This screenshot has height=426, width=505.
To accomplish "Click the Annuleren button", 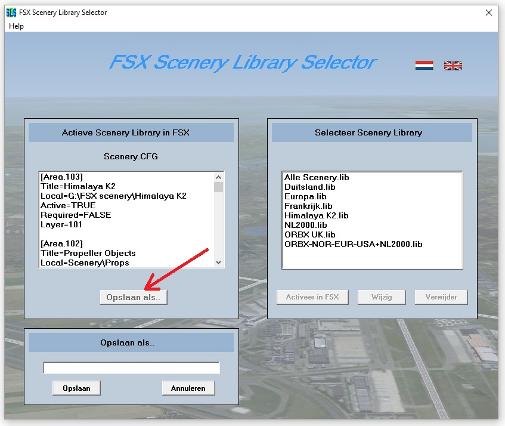I will pos(188,388).
